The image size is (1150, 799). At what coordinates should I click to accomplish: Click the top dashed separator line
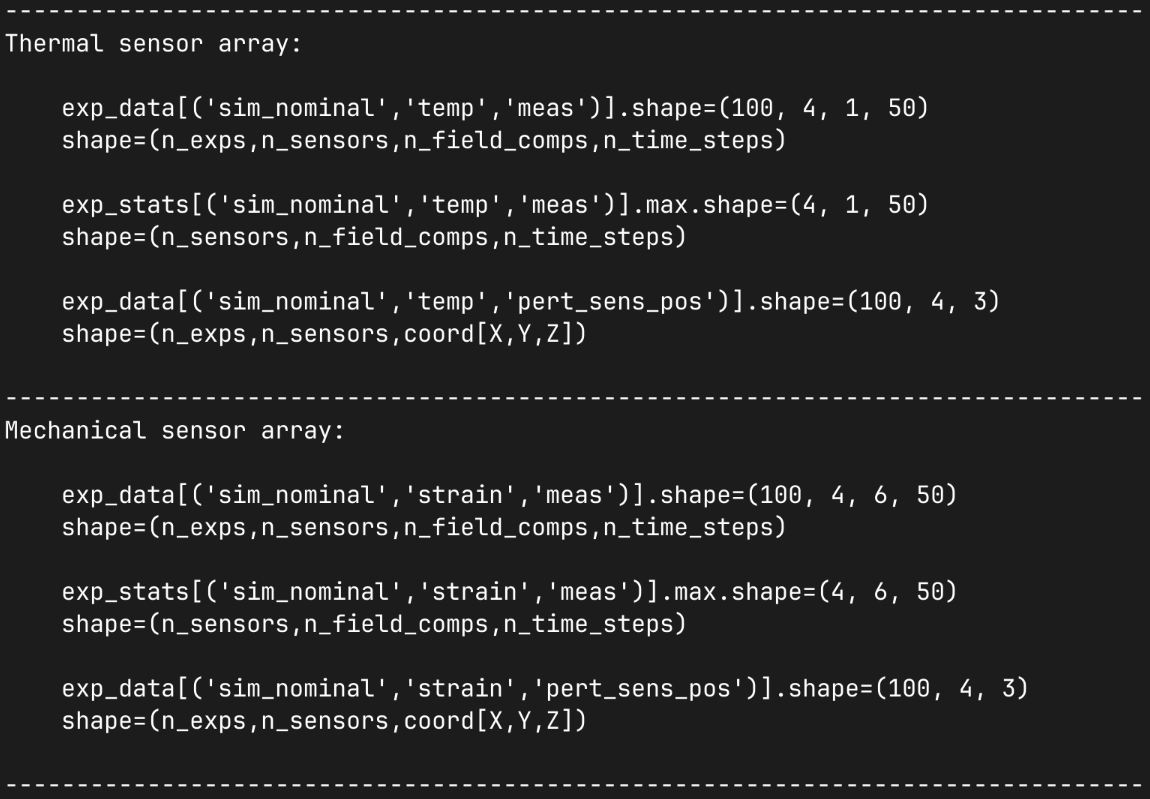coord(575,11)
